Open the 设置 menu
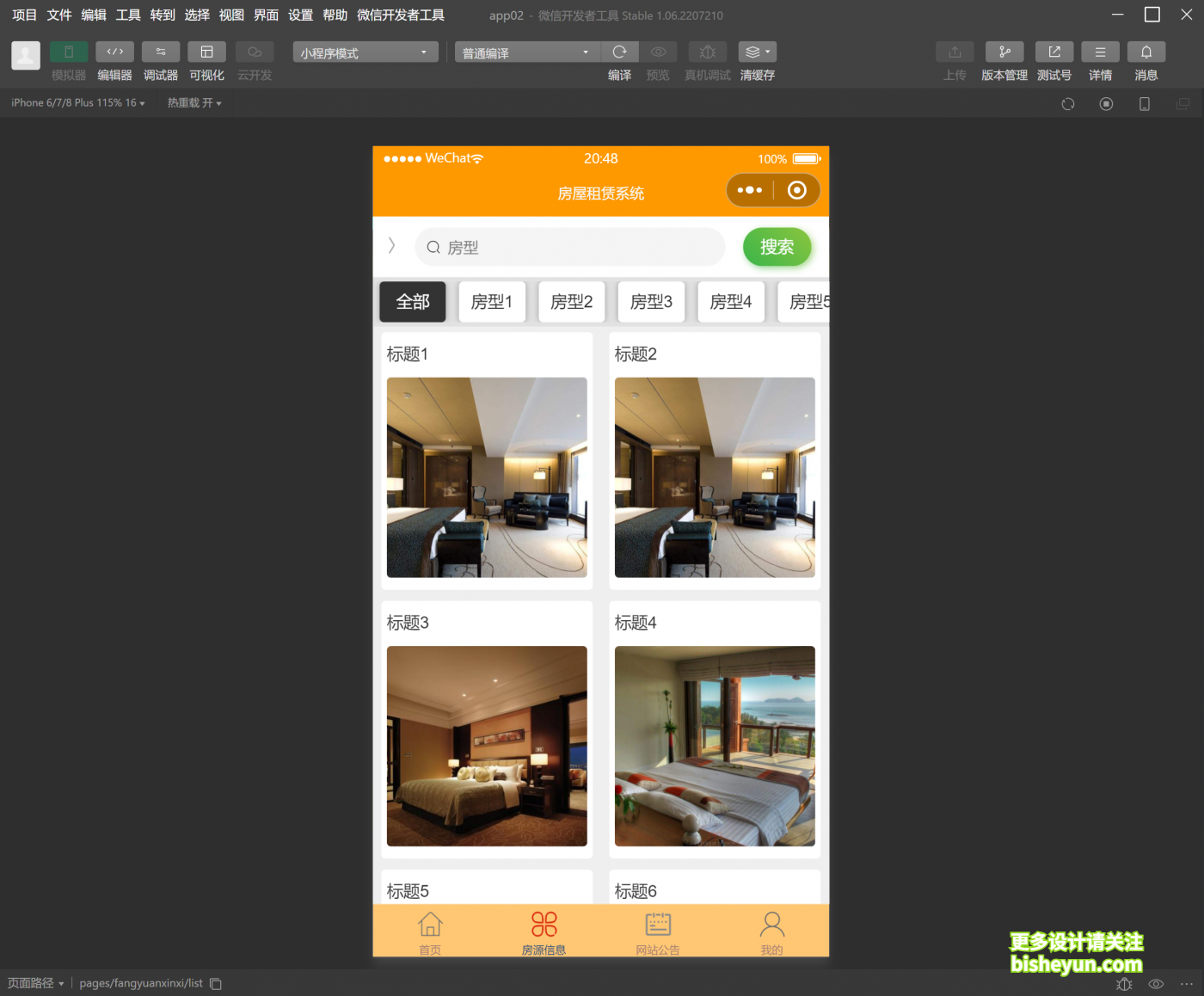This screenshot has width=1204, height=996. (301, 15)
